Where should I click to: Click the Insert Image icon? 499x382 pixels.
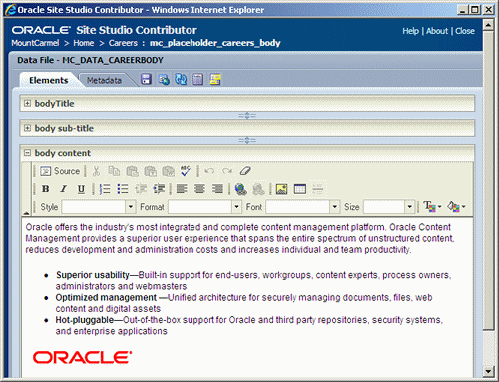pos(282,189)
